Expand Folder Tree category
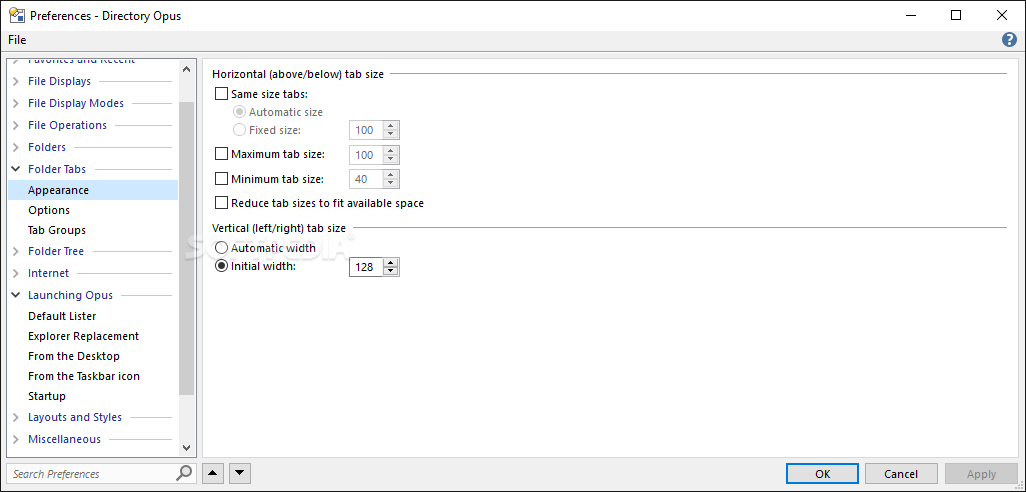The image size is (1026, 492). (x=16, y=251)
